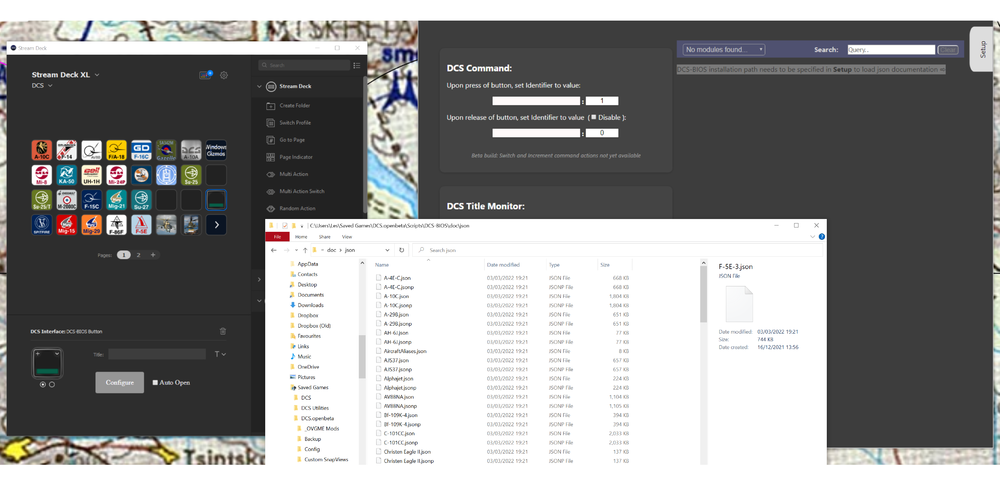1000x485 pixels.
Task: Open the Stream Deck XL device dropdown
Action: tap(66, 75)
